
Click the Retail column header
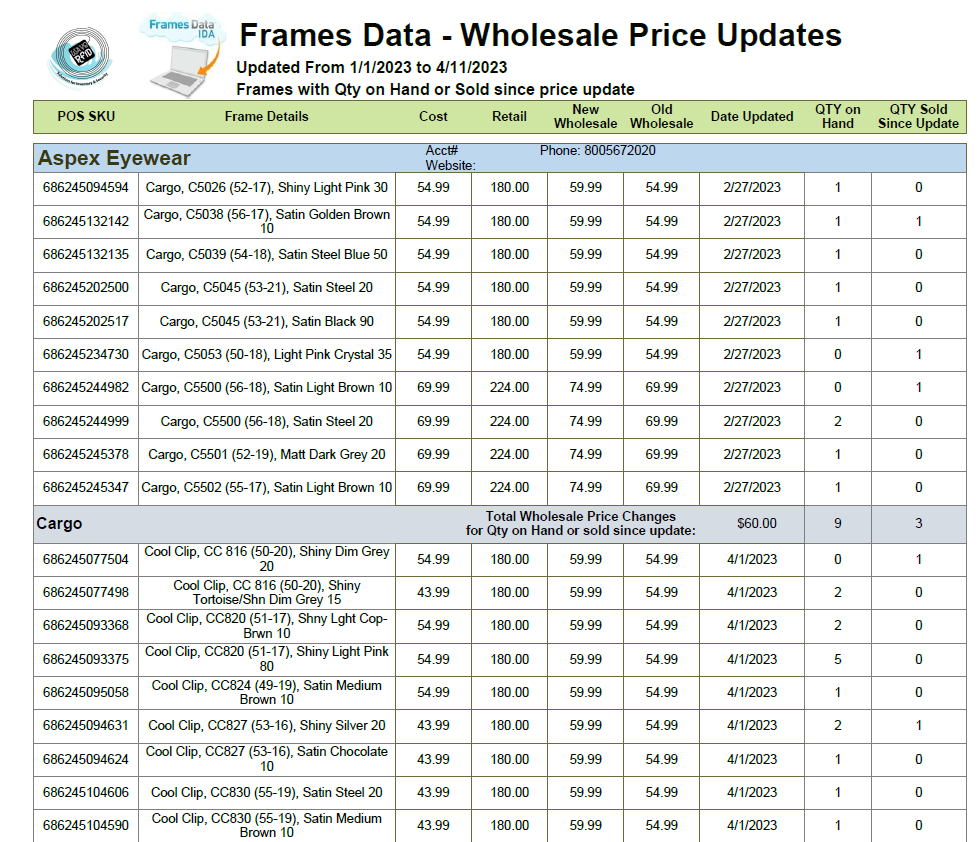509,117
